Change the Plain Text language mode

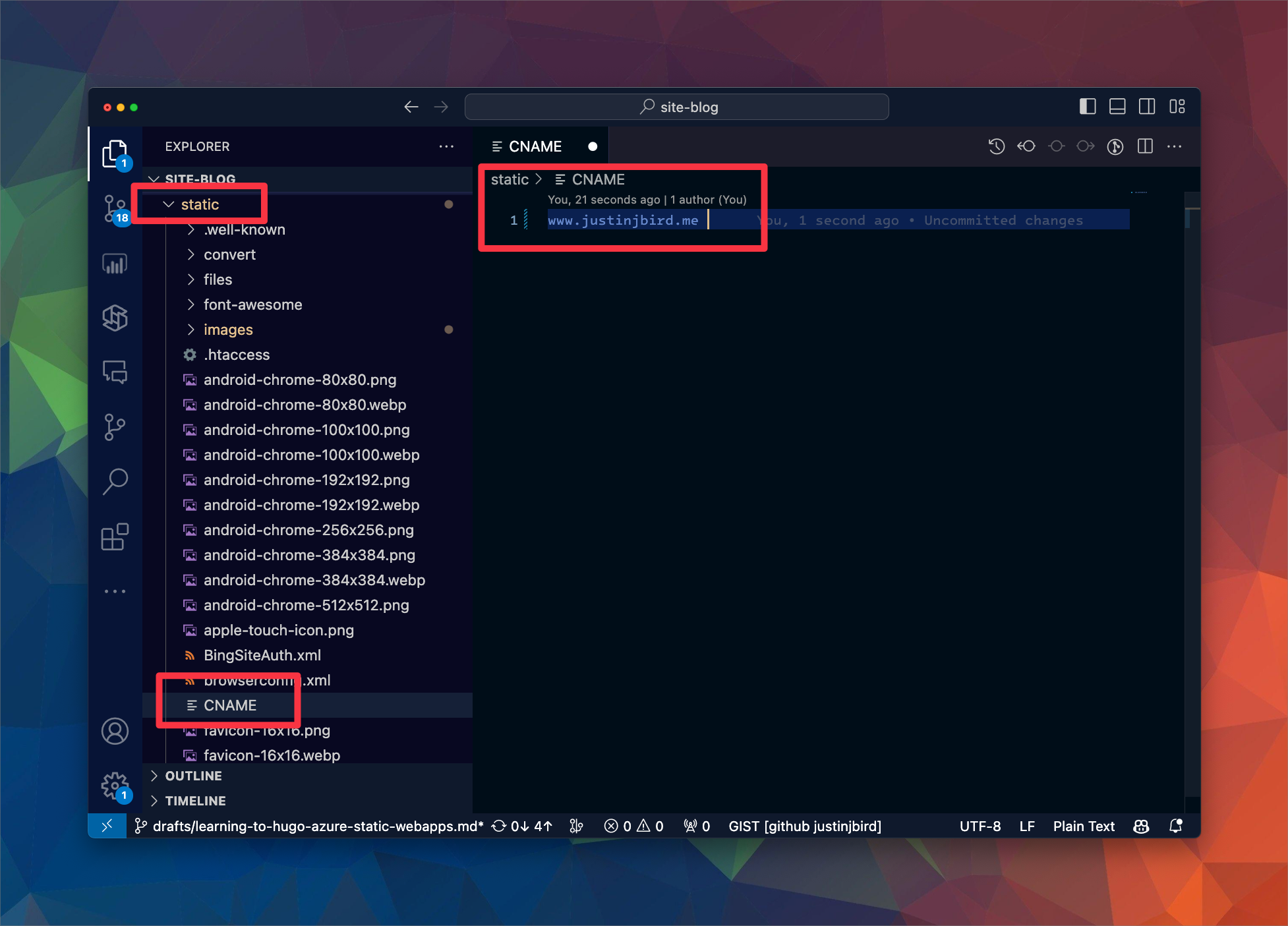point(1083,826)
